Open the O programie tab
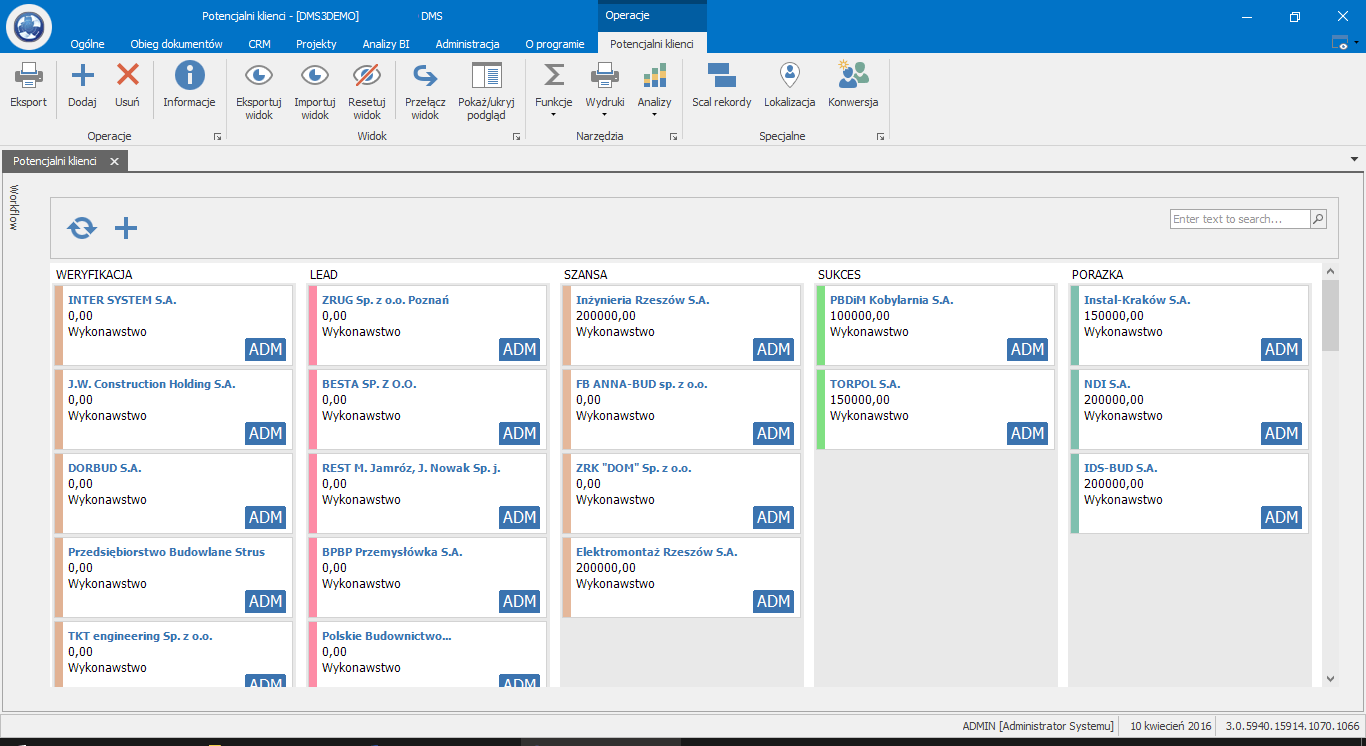The height and width of the screenshot is (746, 1366). [x=555, y=44]
